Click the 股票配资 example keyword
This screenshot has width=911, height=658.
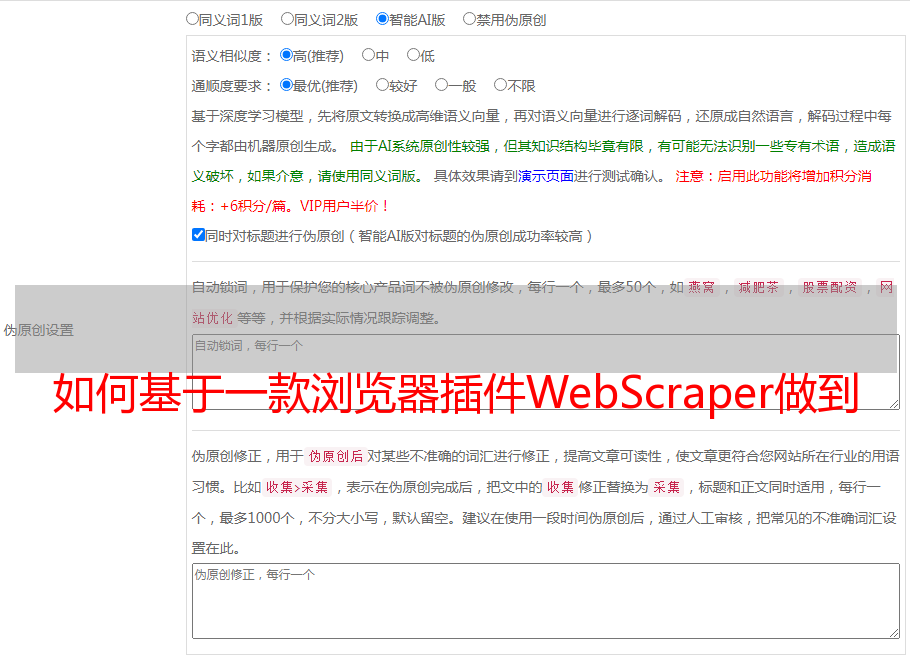tap(830, 287)
